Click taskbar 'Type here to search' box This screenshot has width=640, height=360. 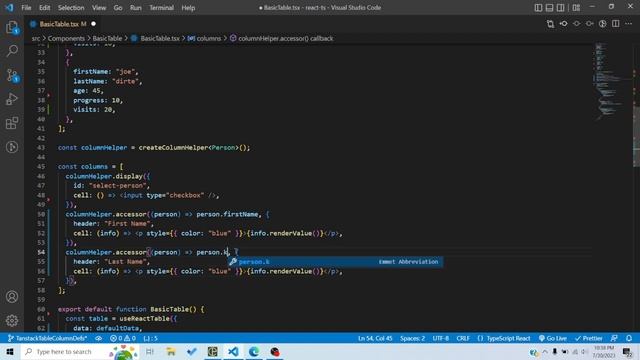[80, 352]
